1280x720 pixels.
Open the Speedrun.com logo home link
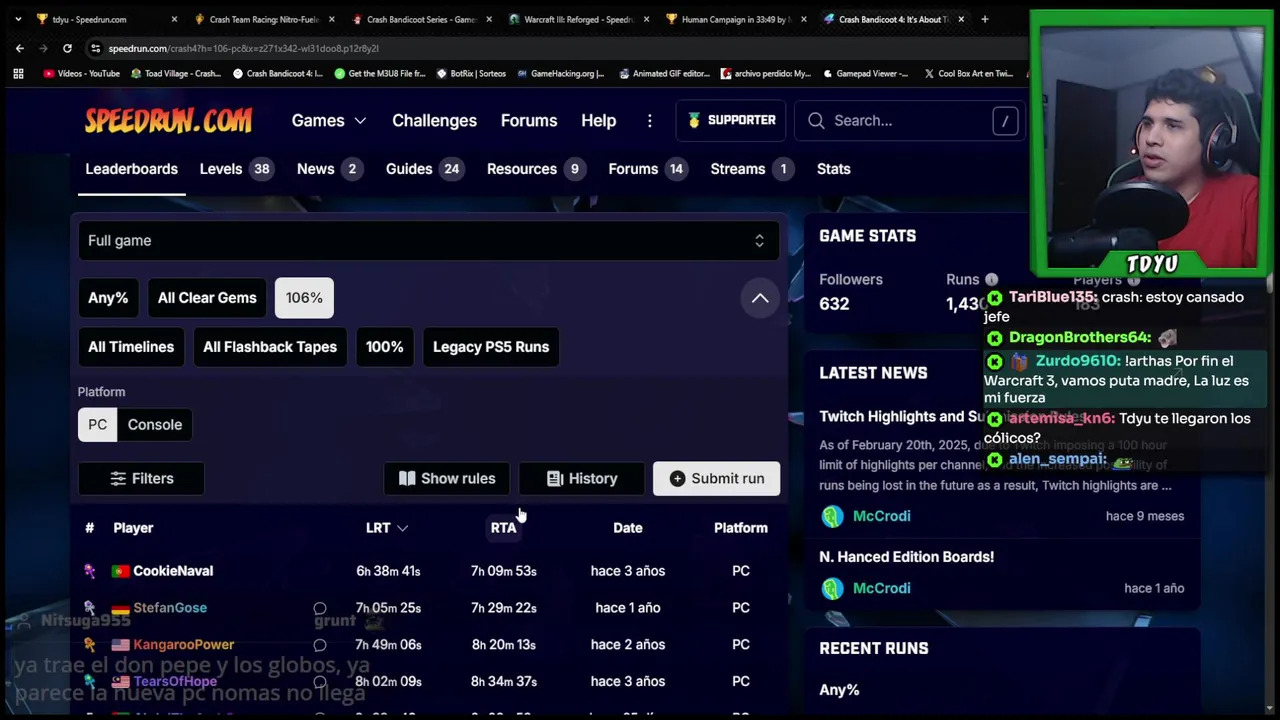tap(168, 121)
